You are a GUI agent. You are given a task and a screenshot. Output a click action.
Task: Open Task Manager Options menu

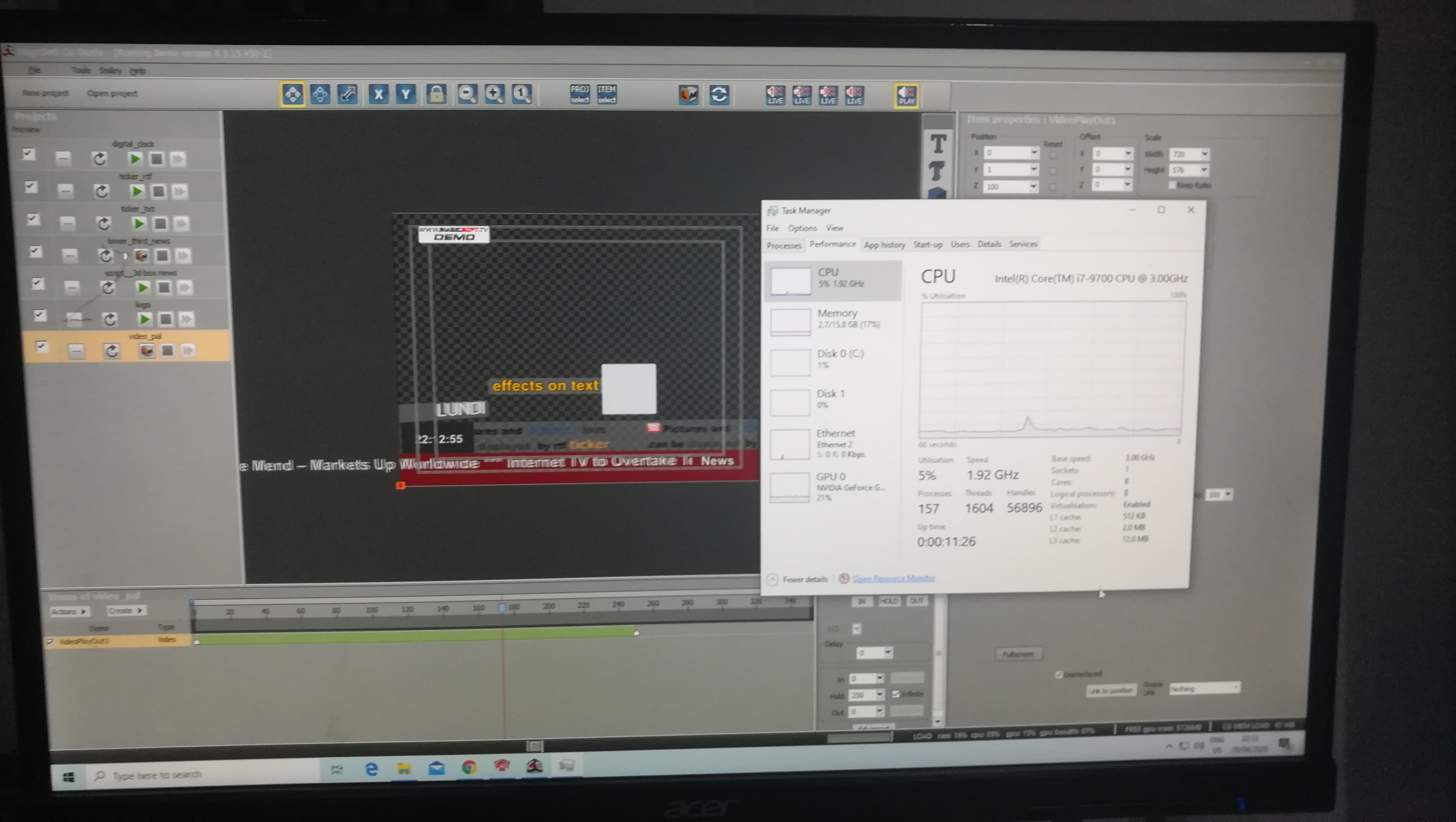click(x=802, y=228)
